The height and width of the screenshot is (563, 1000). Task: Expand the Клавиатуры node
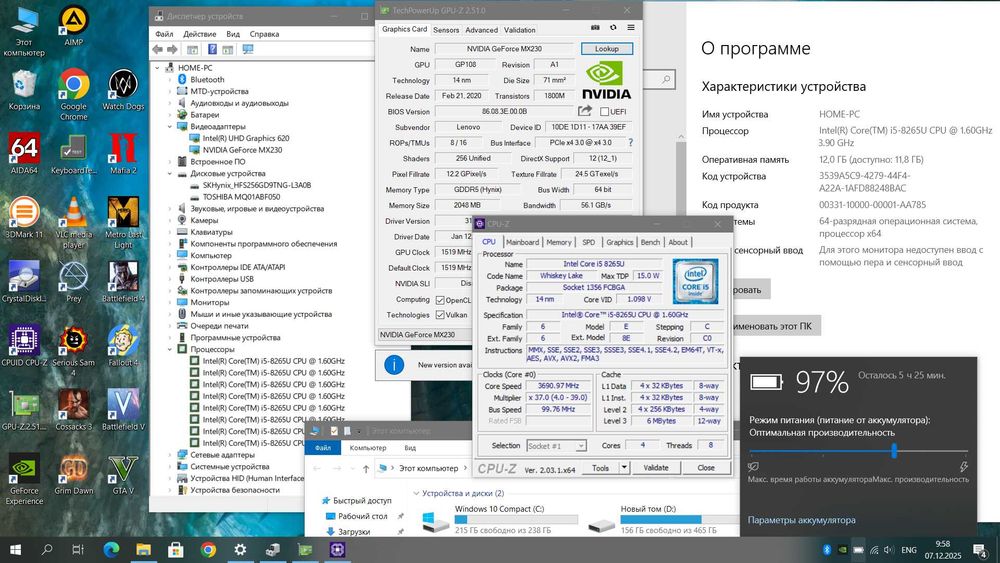click(170, 232)
